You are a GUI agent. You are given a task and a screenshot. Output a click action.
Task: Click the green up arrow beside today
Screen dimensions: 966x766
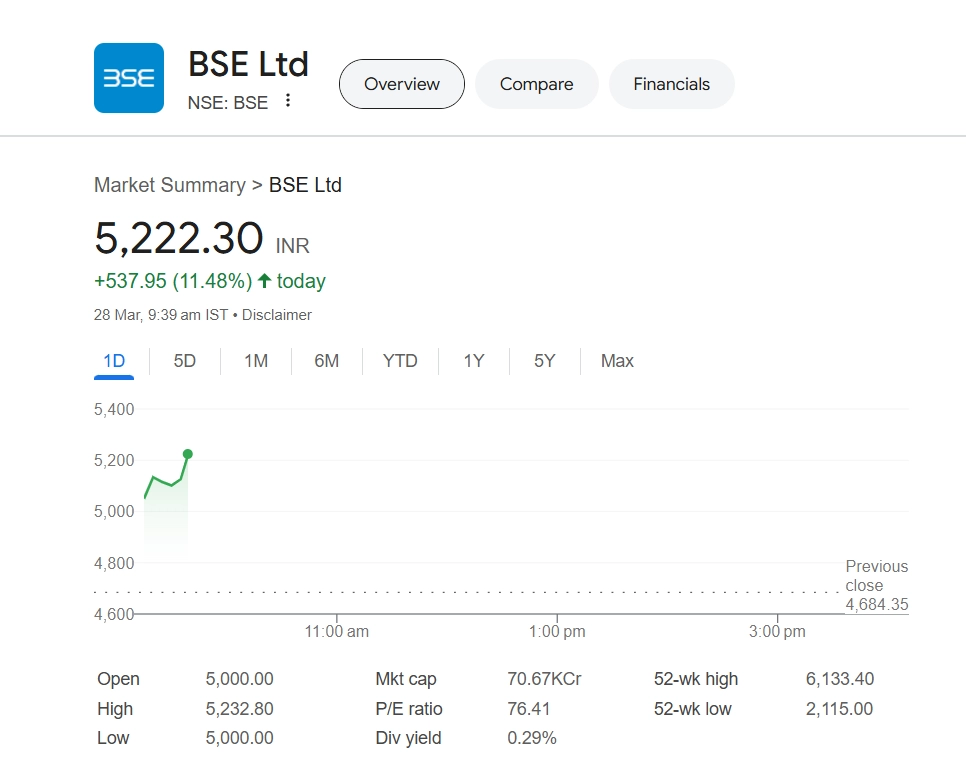click(x=264, y=281)
